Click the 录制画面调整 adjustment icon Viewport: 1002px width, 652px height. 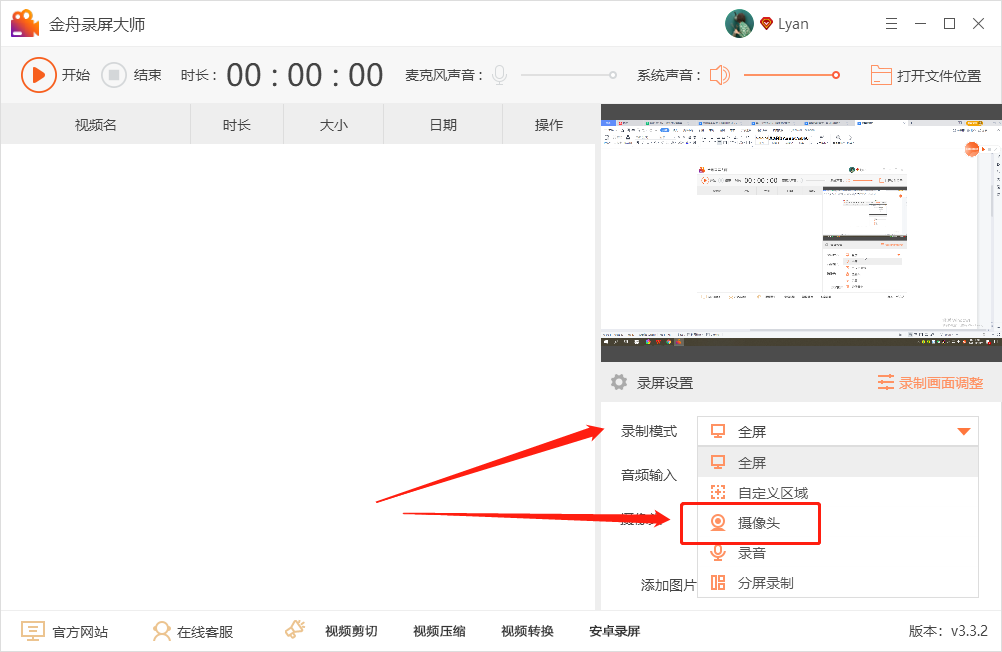pos(888,382)
